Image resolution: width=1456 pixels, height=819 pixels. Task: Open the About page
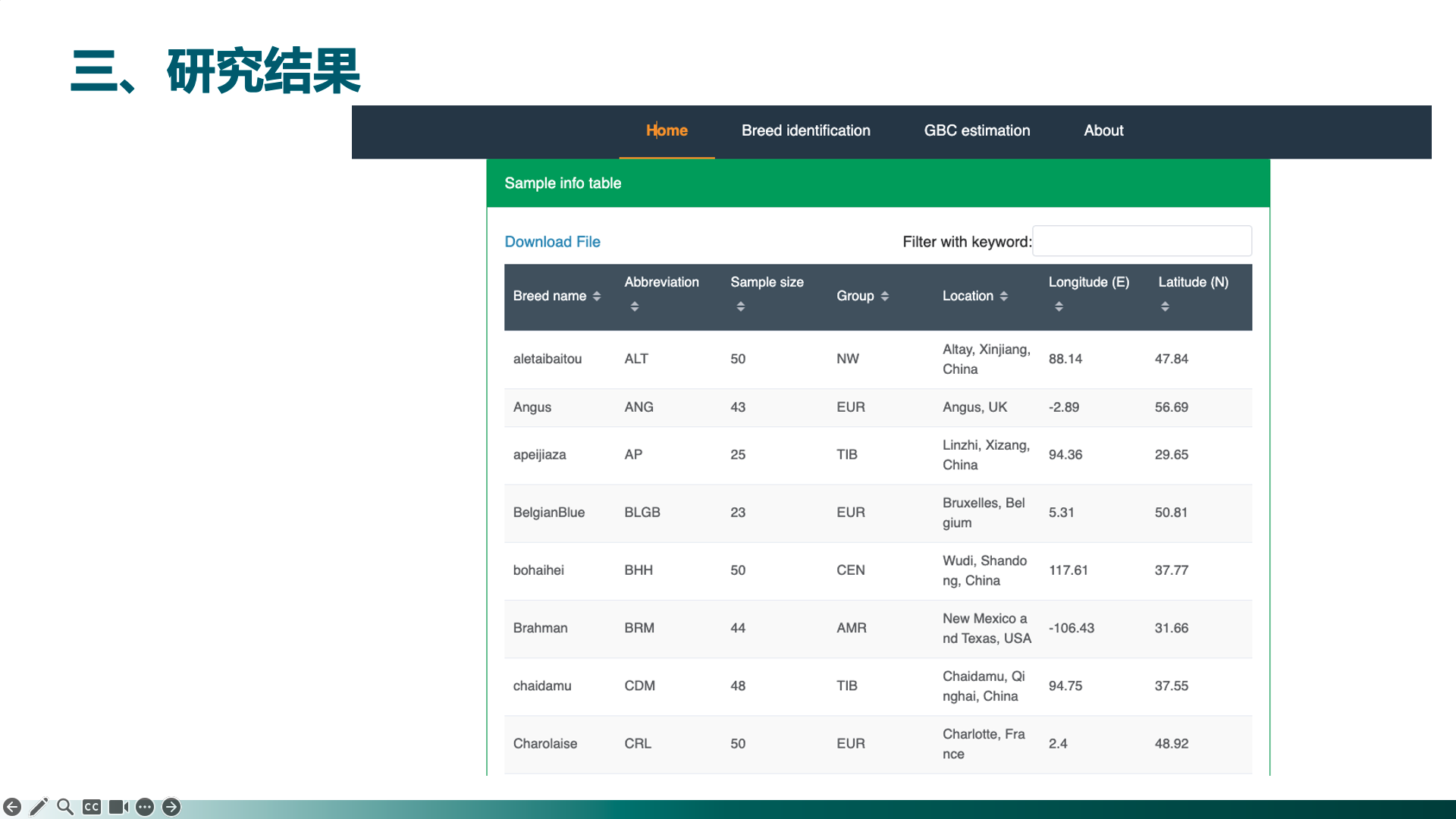pos(1103,130)
